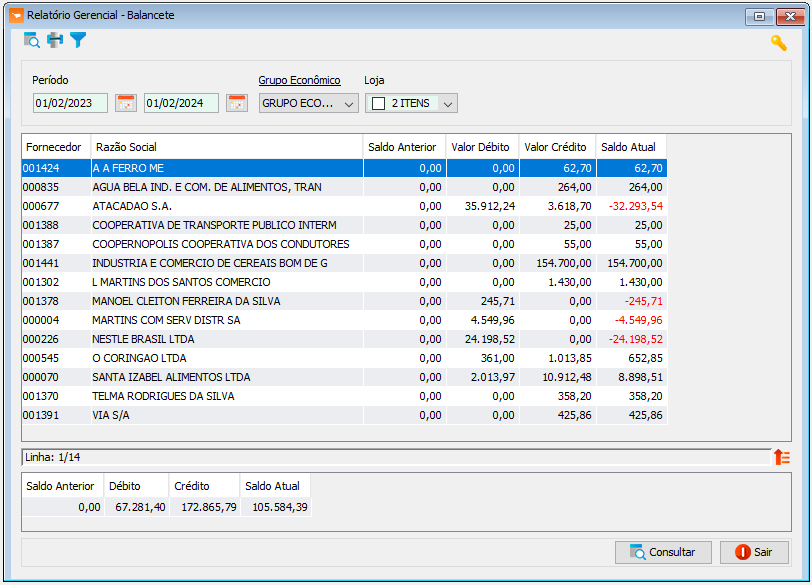Open calendar for start date 01/02/2023

click(x=126, y=103)
